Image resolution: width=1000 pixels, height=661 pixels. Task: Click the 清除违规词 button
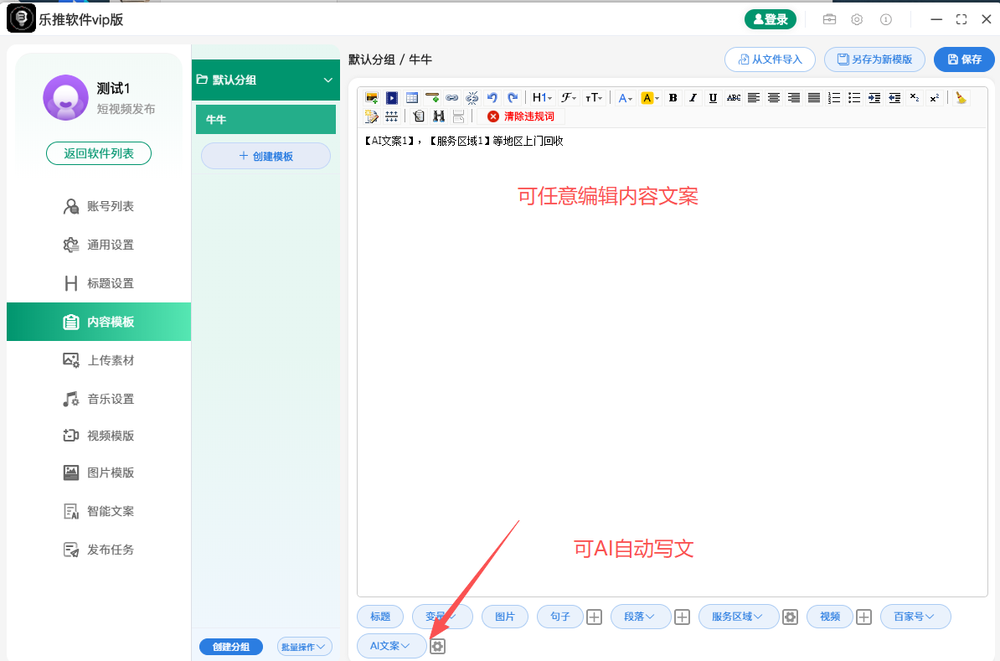coord(524,115)
